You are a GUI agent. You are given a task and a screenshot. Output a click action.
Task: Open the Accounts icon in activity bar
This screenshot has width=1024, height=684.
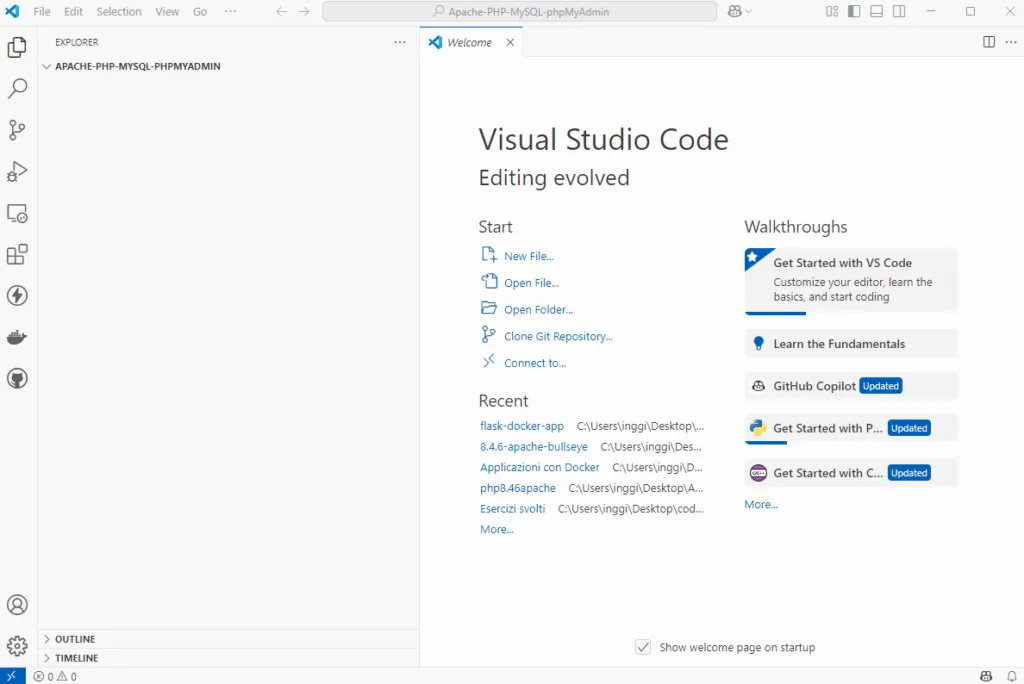[17, 604]
